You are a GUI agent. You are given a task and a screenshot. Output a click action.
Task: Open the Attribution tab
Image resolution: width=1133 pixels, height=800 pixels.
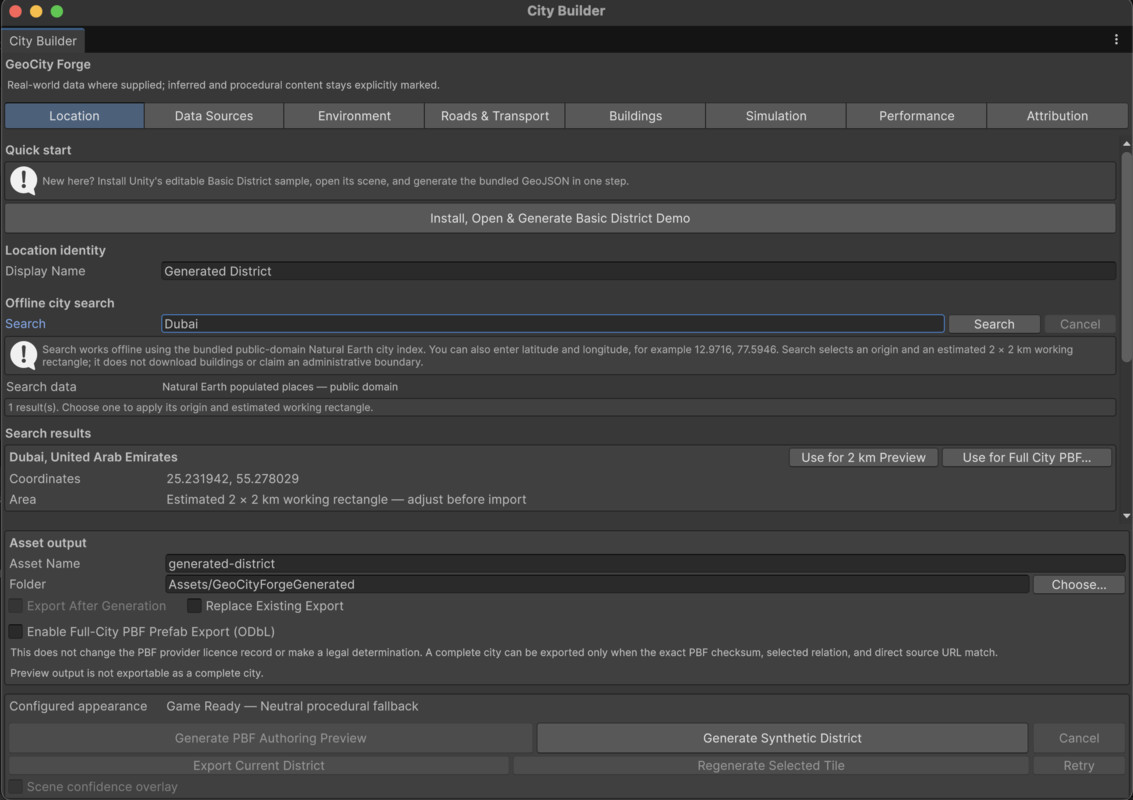pos(1057,116)
